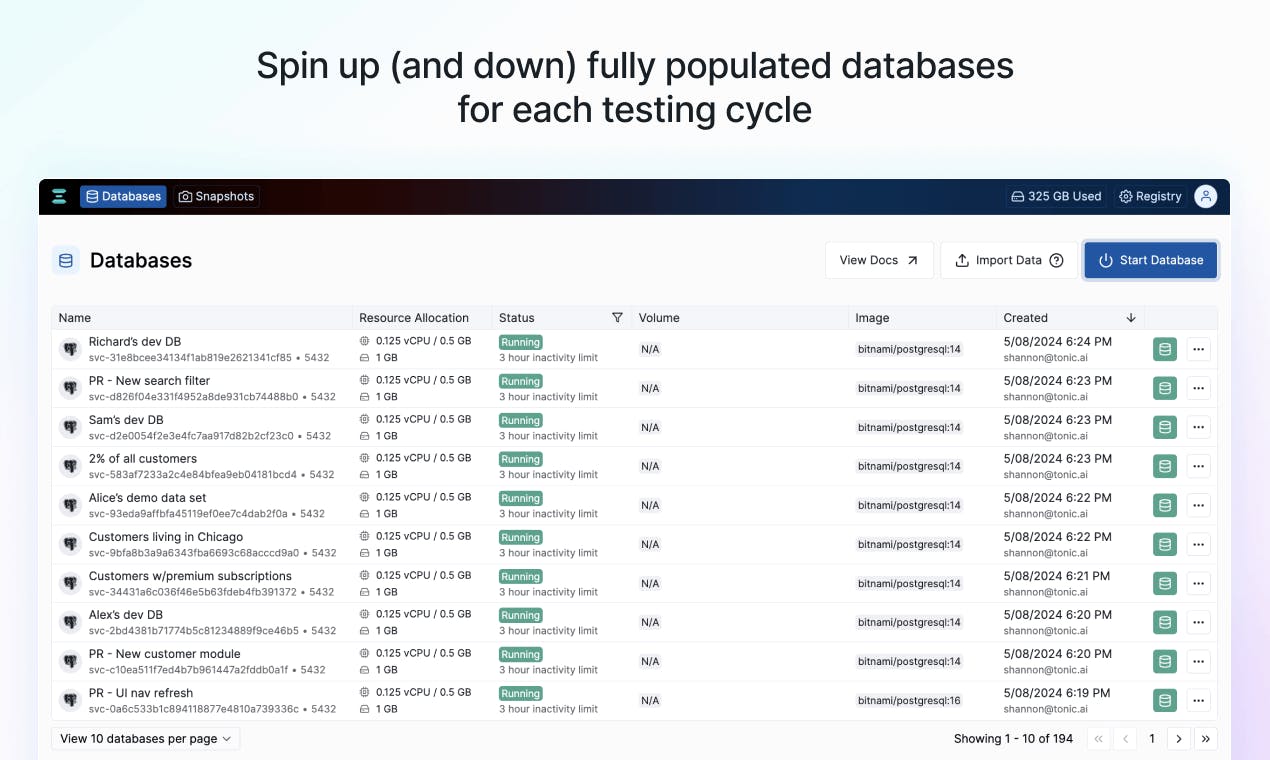Click bitnami/postgresql:16 image tag

tap(909, 700)
